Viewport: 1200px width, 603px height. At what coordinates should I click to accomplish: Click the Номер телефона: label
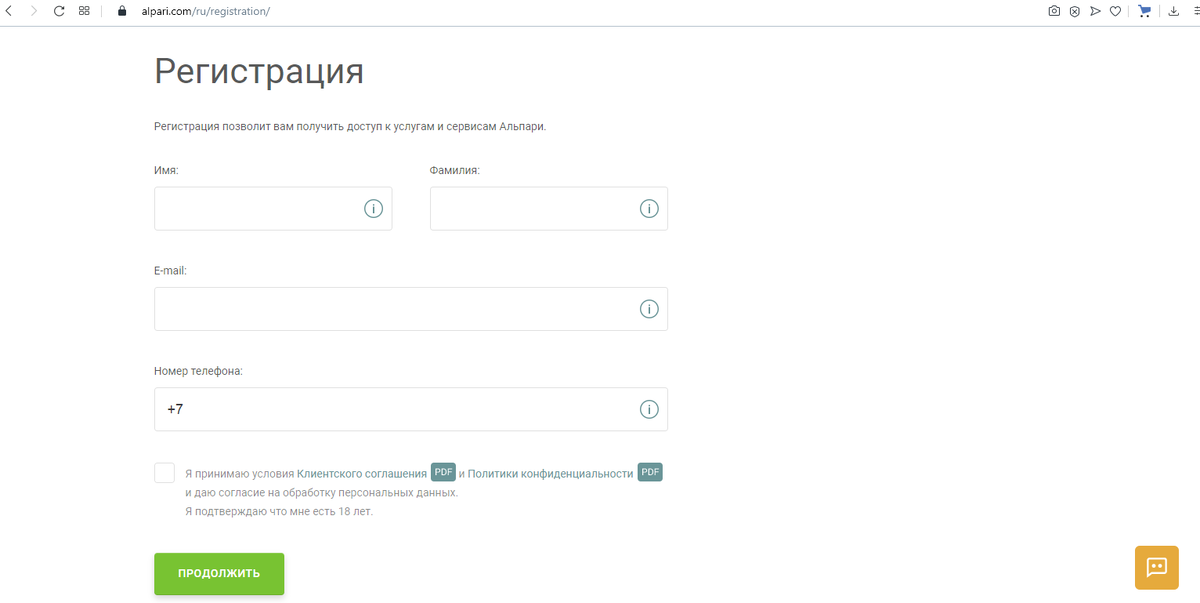pyautogui.click(x=198, y=371)
